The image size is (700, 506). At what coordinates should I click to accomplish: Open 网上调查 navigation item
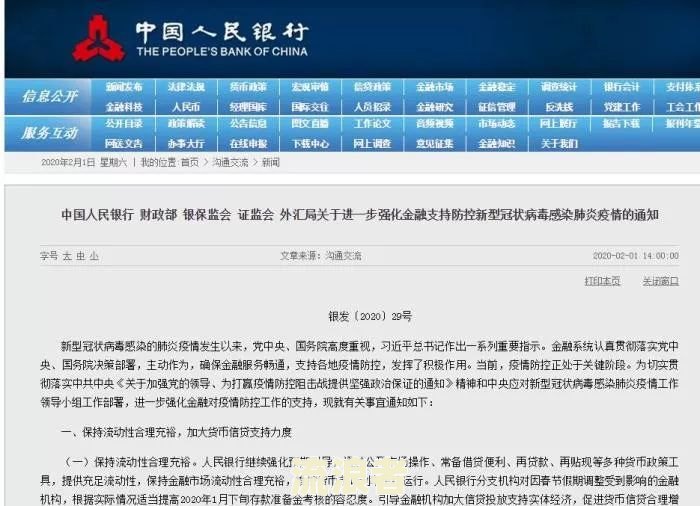(x=372, y=144)
